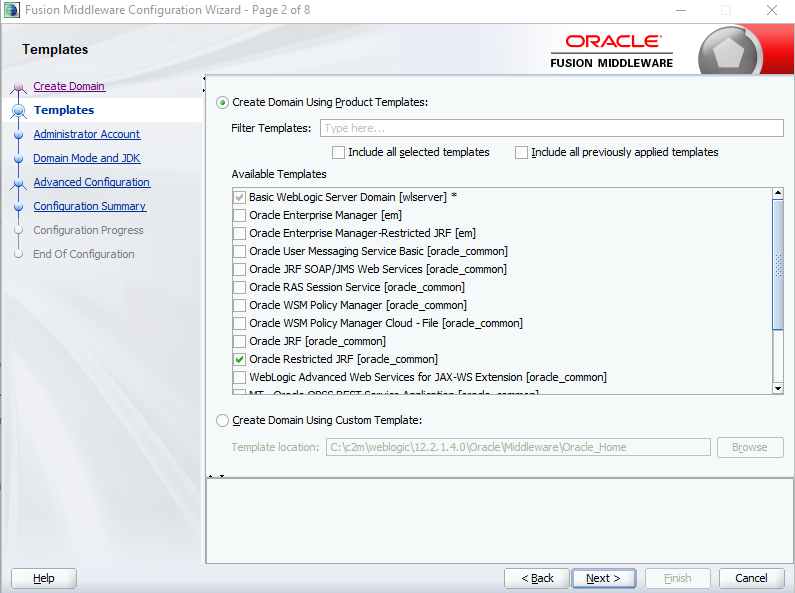The width and height of the screenshot is (795, 593).
Task: Click the Domain Mode and JDK step bullet
Action: tap(19, 159)
